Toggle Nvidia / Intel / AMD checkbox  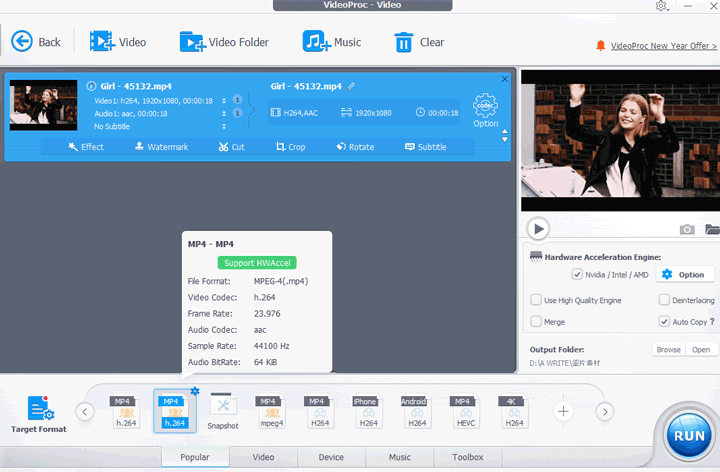577,275
